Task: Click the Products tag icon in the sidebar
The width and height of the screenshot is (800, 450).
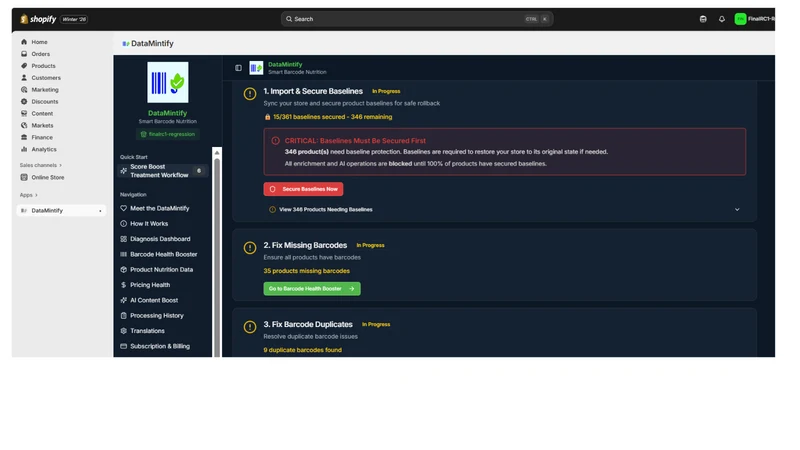Action: (x=24, y=66)
